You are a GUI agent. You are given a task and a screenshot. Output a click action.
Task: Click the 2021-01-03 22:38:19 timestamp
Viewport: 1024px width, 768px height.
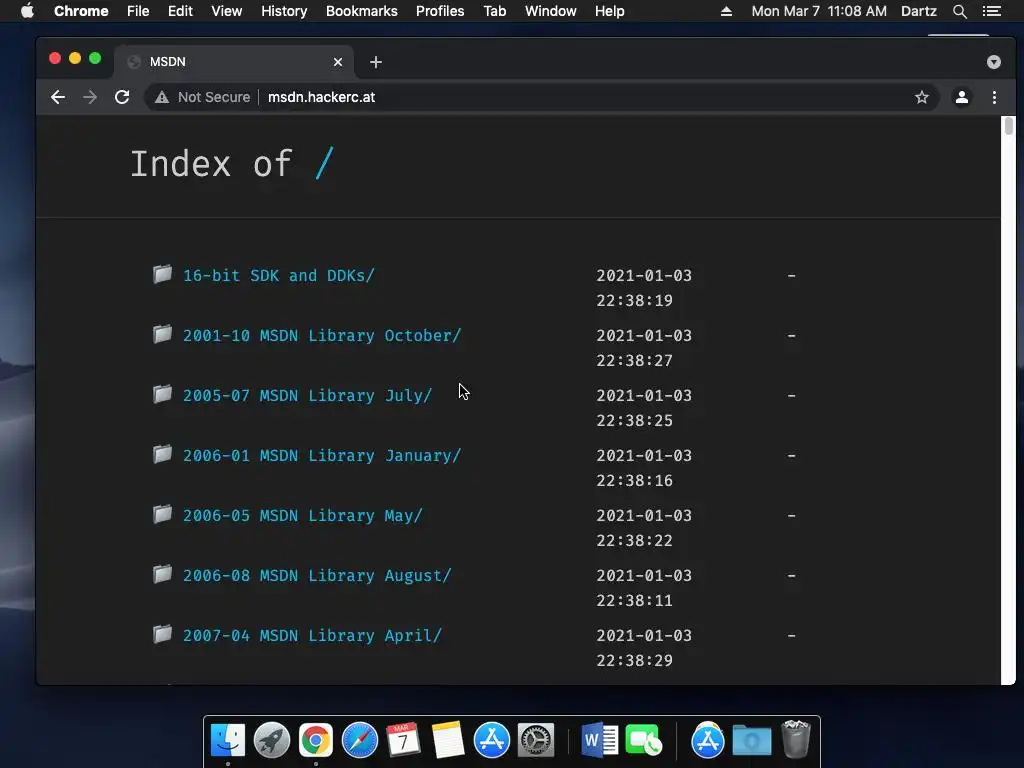point(644,288)
